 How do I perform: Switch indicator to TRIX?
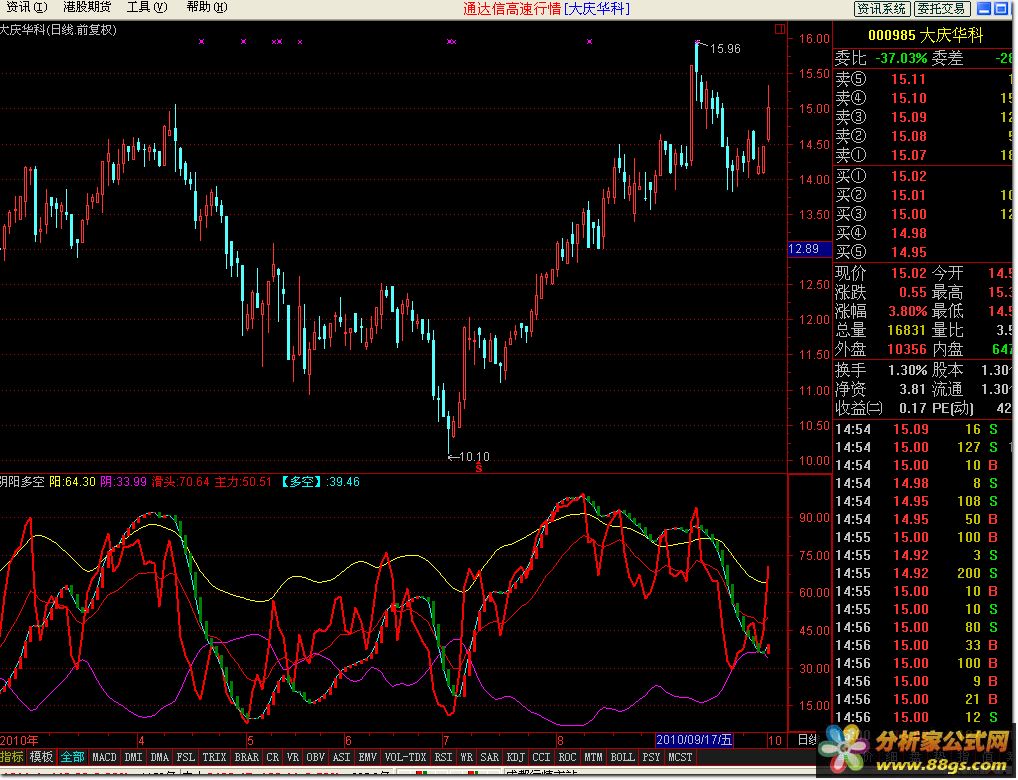point(214,757)
